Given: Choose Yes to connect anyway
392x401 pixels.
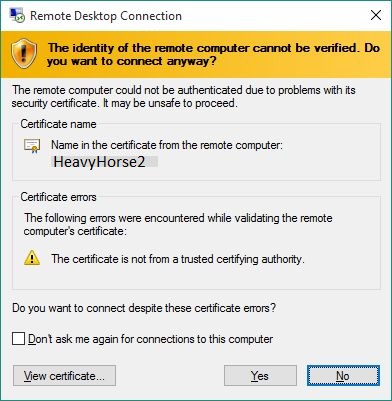Looking at the screenshot, I should (x=260, y=376).
